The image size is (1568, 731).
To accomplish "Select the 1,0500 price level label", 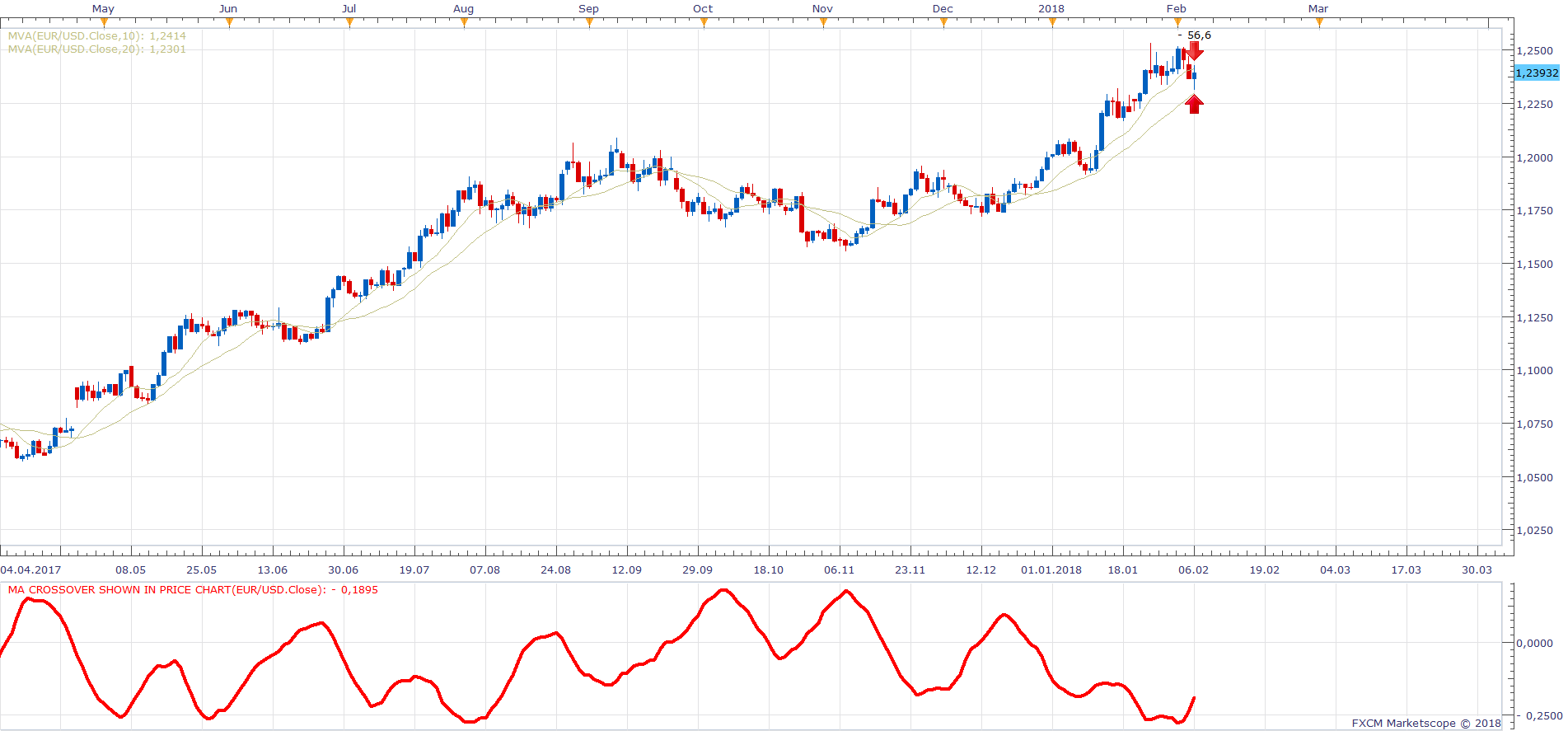I will 1535,478.
